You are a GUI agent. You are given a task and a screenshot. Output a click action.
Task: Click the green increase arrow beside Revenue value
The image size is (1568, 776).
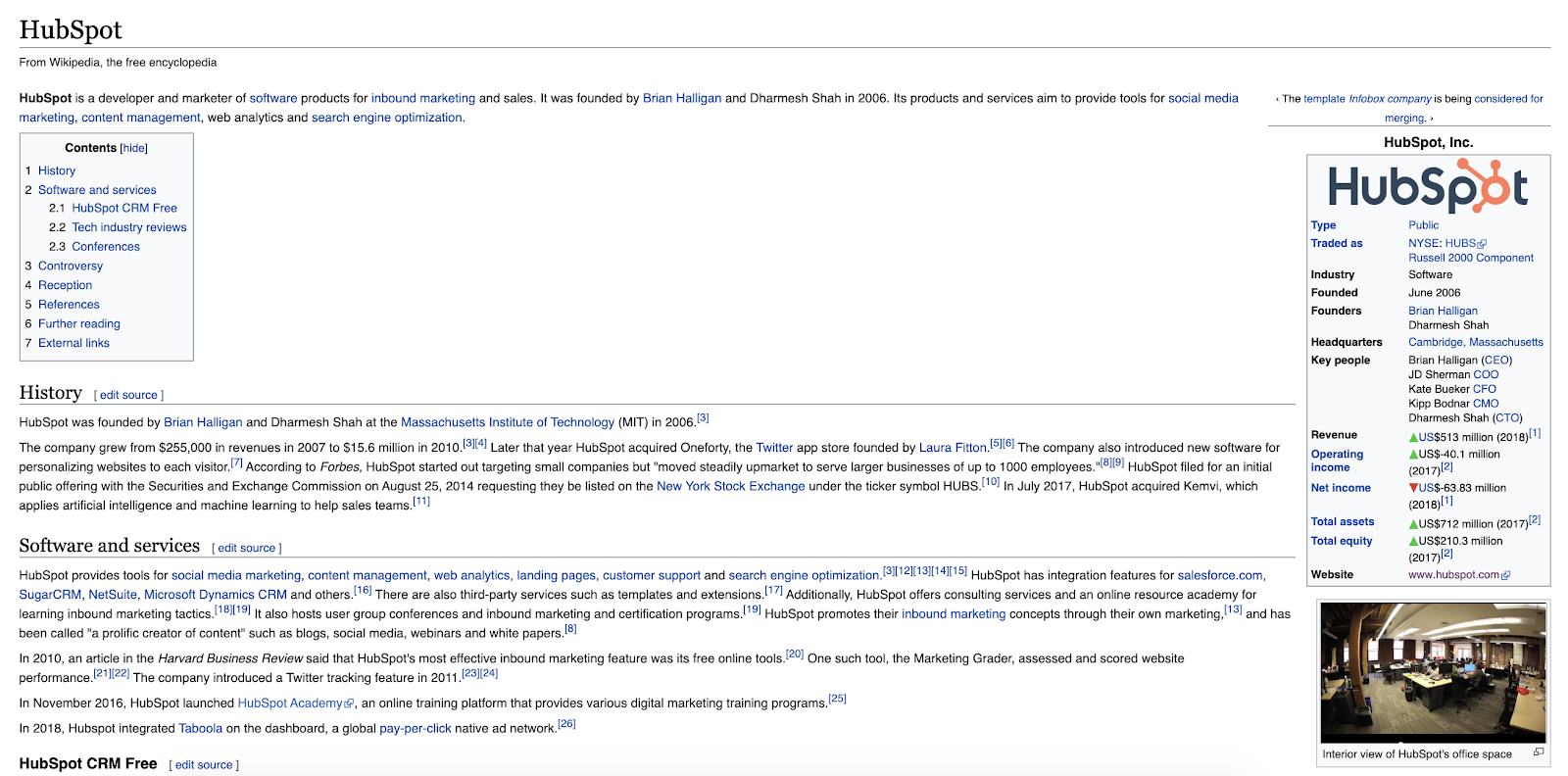(x=1413, y=438)
